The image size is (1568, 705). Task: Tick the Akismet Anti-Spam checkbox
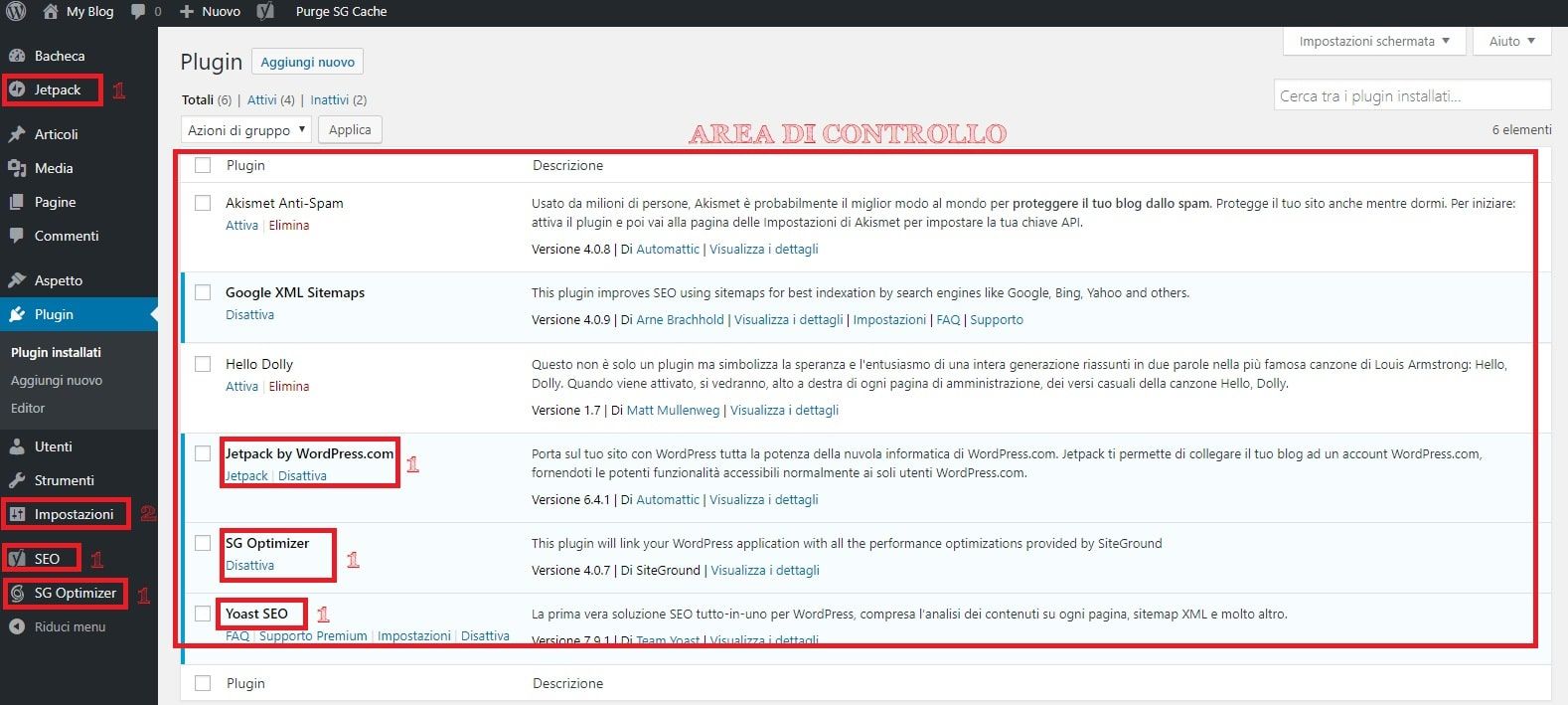pos(203,203)
